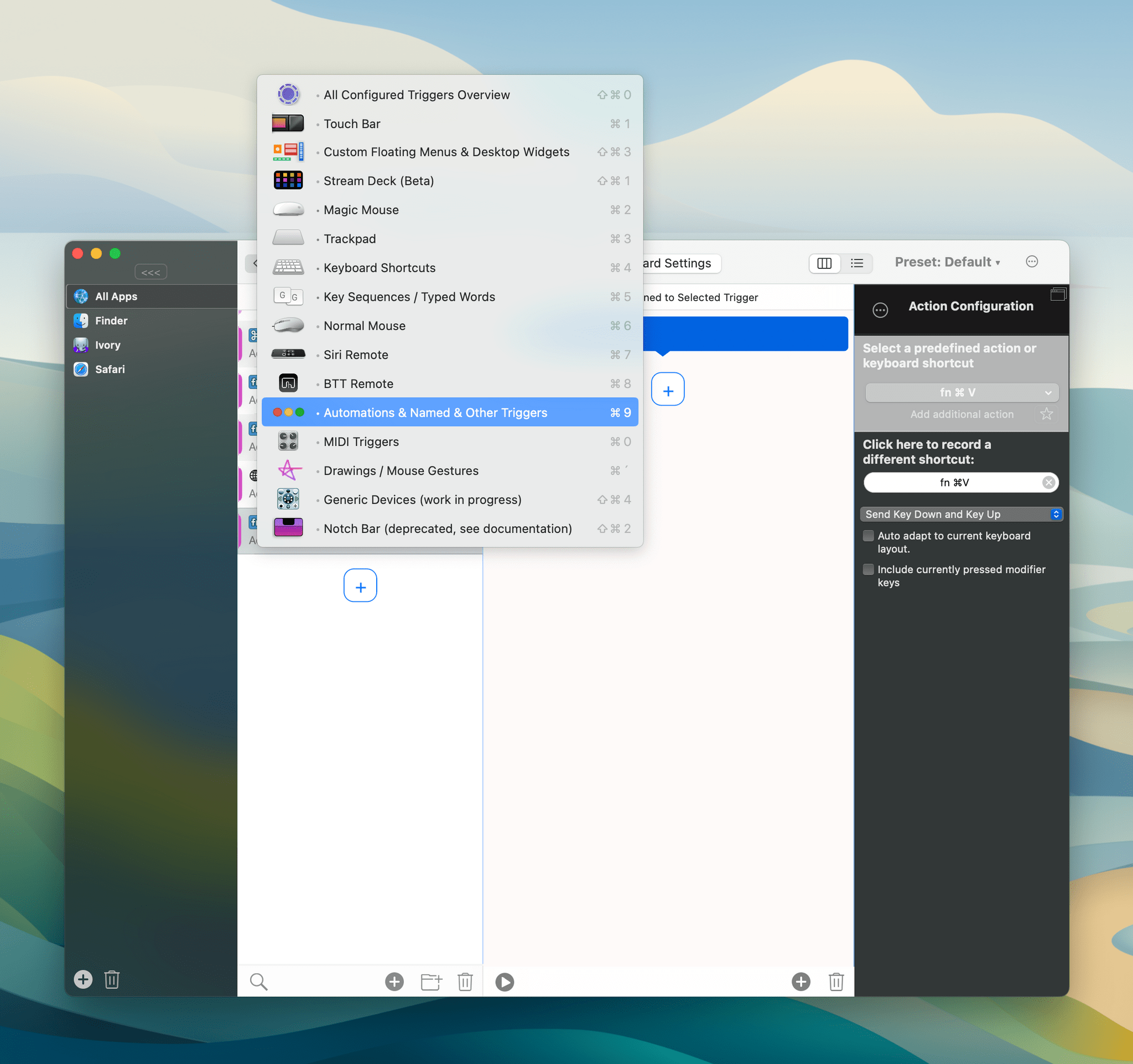This screenshot has height=1064, width=1133.
Task: Click the Generic Devices icon
Action: (x=288, y=499)
